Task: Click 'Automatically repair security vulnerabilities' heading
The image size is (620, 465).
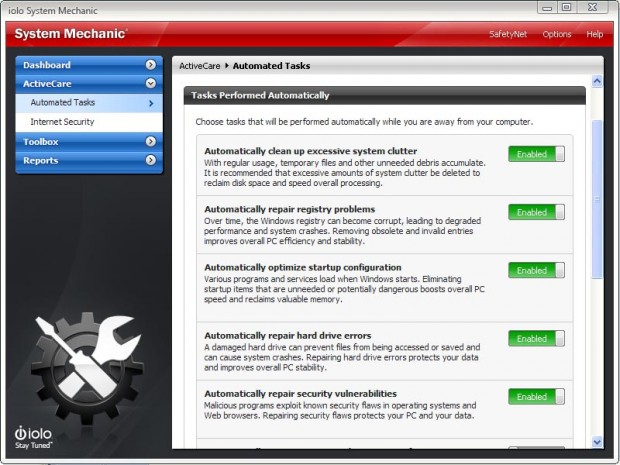Action: point(300,393)
